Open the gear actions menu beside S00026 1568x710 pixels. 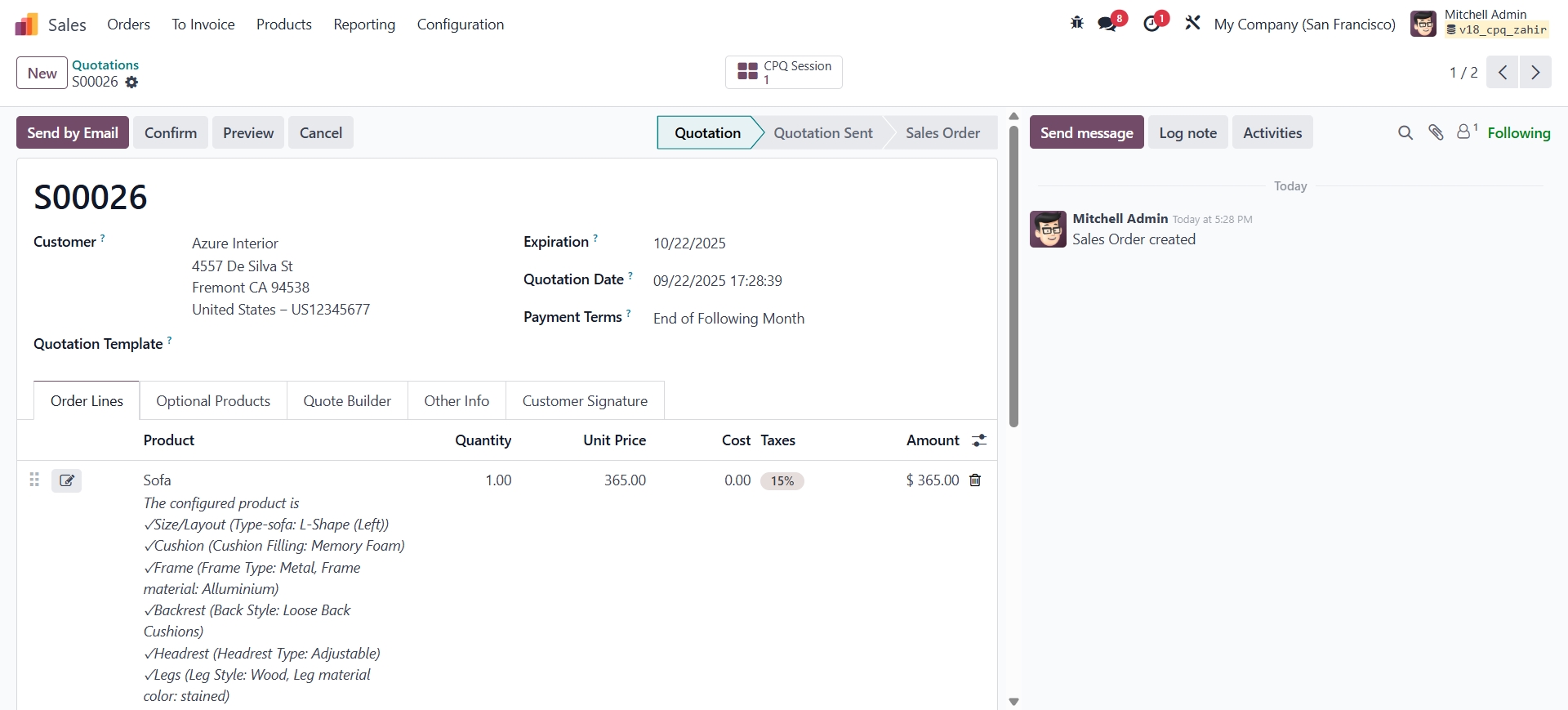(131, 83)
